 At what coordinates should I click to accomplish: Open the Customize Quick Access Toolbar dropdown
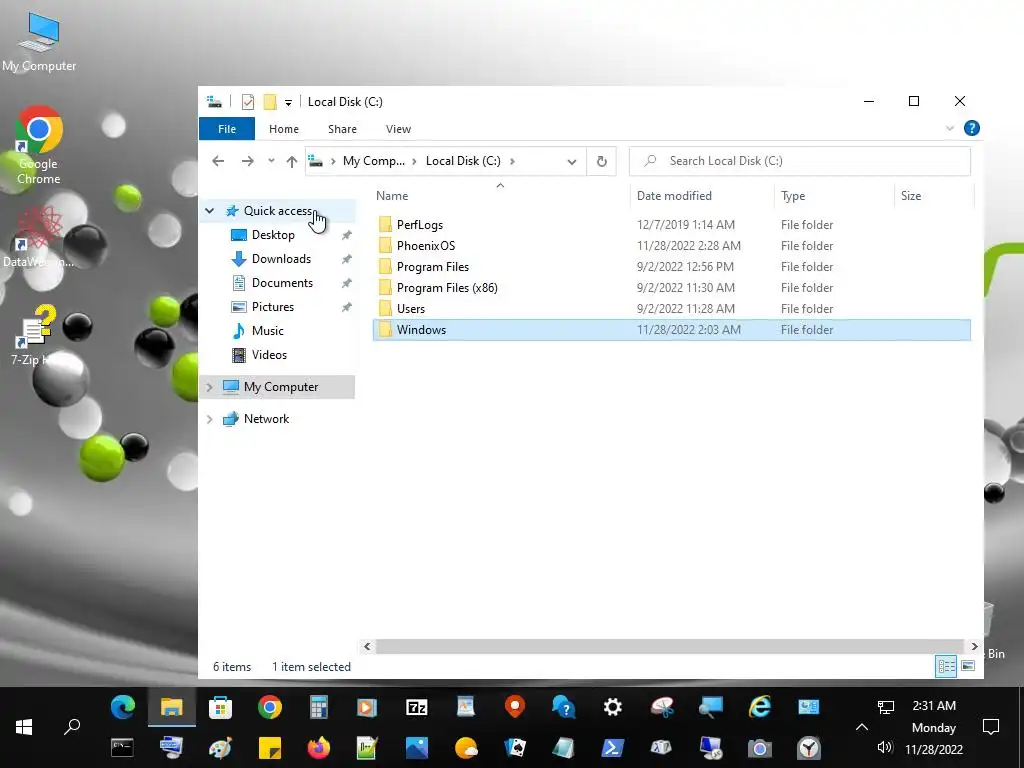point(288,103)
